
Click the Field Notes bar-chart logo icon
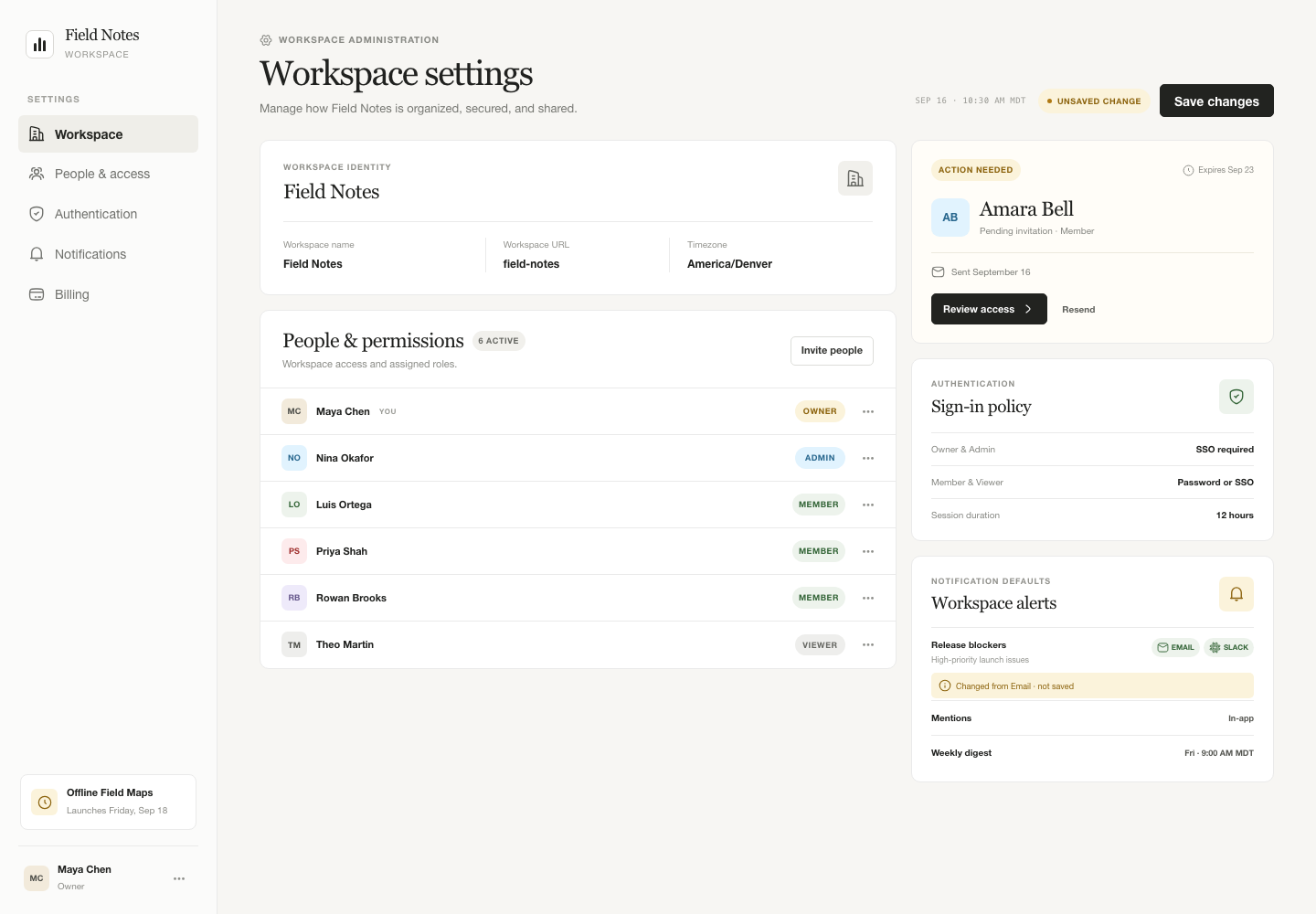click(39, 44)
